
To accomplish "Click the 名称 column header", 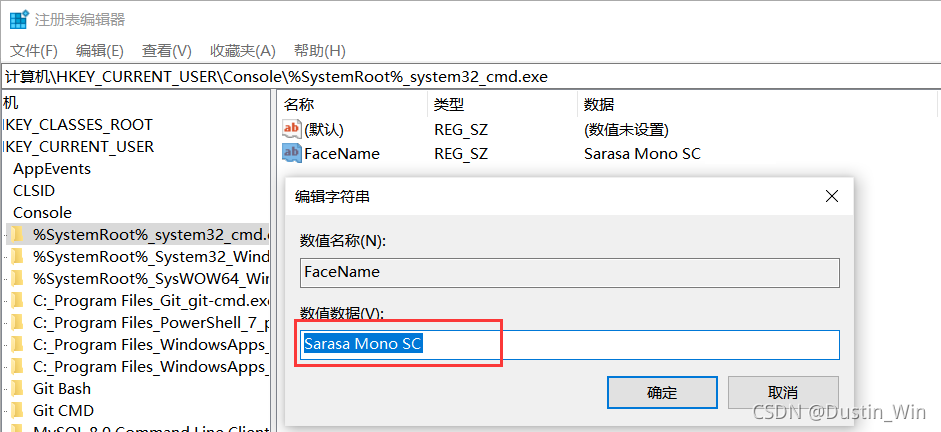I will pyautogui.click(x=299, y=105).
